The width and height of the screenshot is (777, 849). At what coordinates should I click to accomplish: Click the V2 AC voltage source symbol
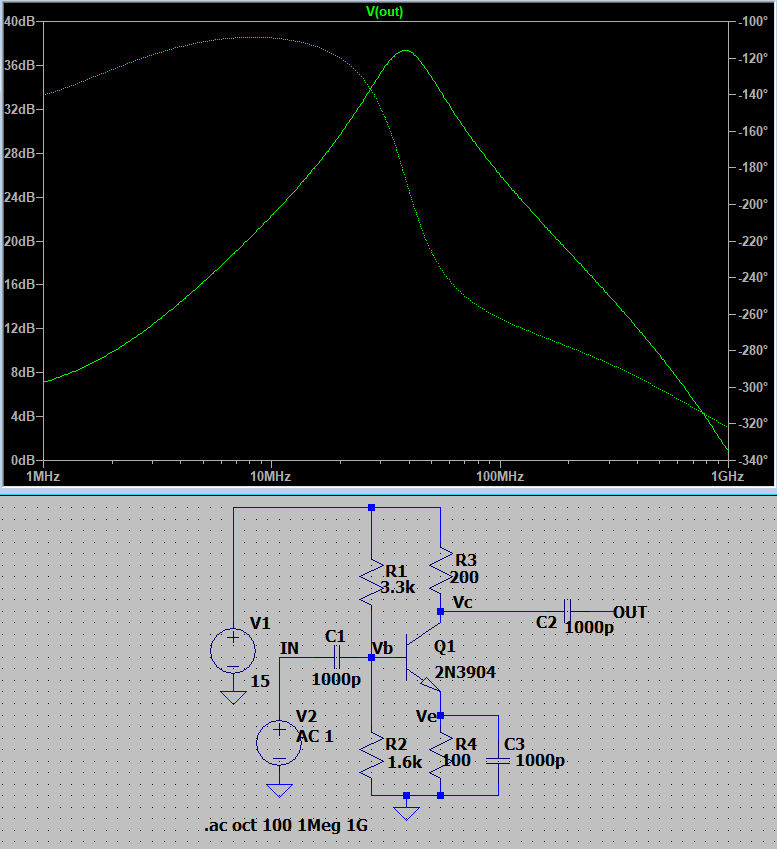[x=279, y=743]
